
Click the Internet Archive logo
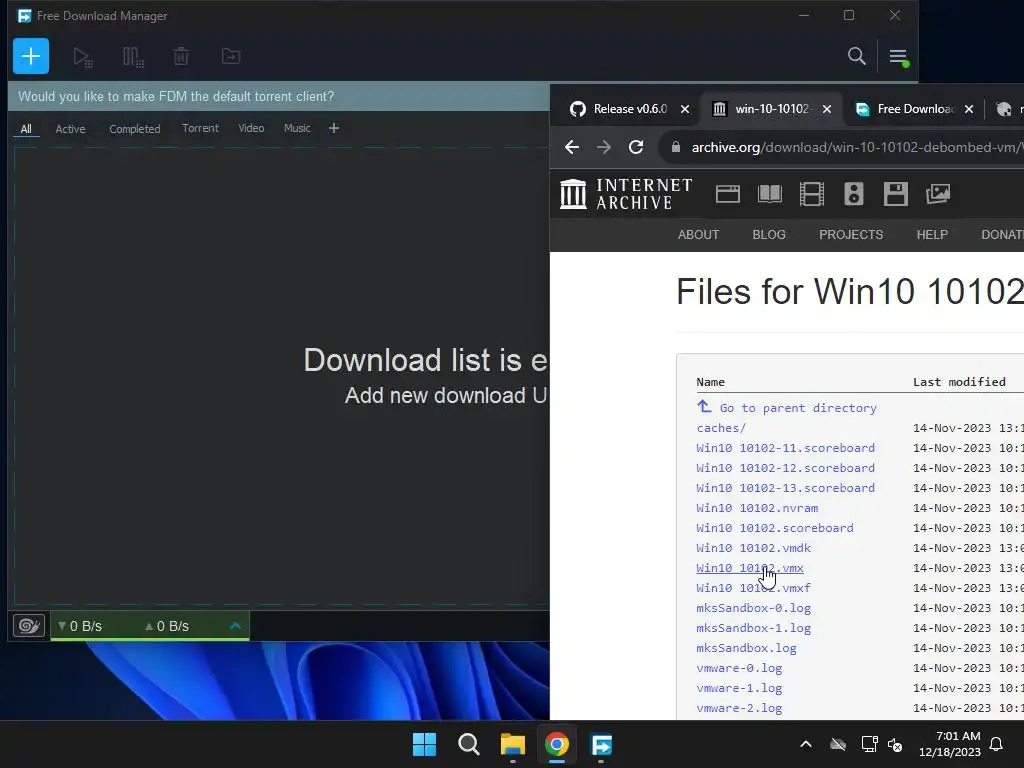[626, 194]
